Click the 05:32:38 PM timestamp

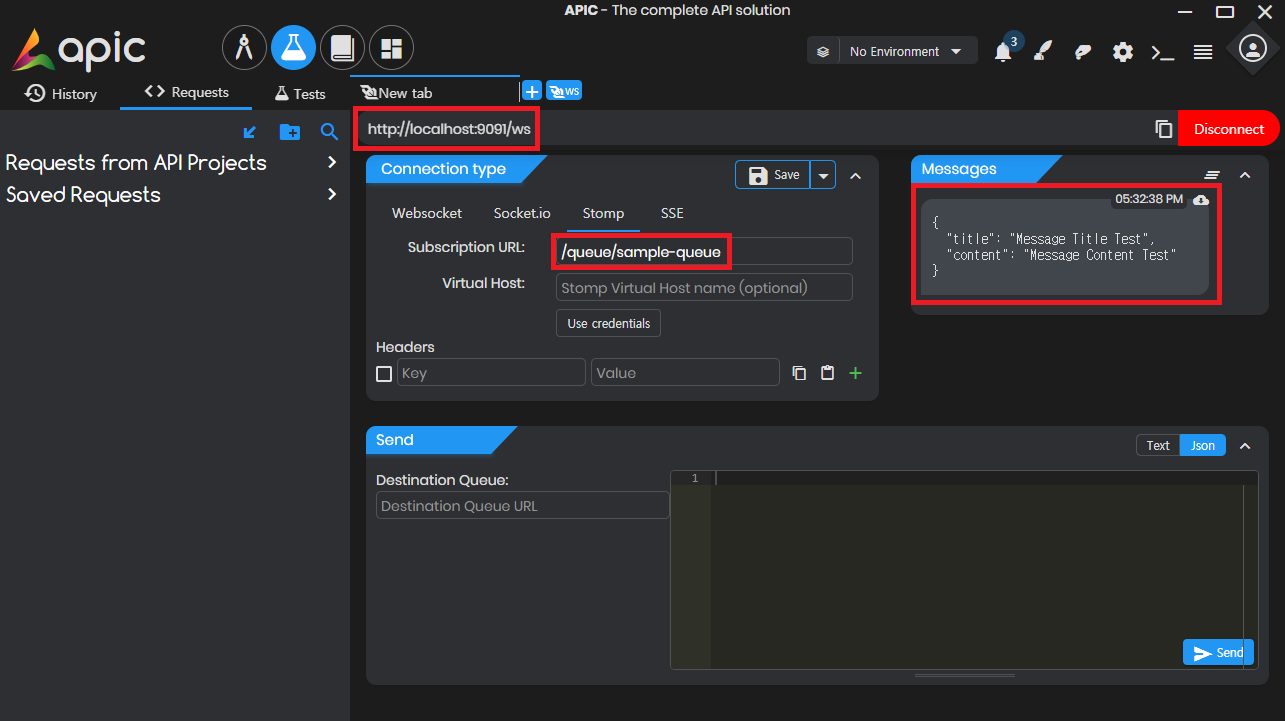1149,199
